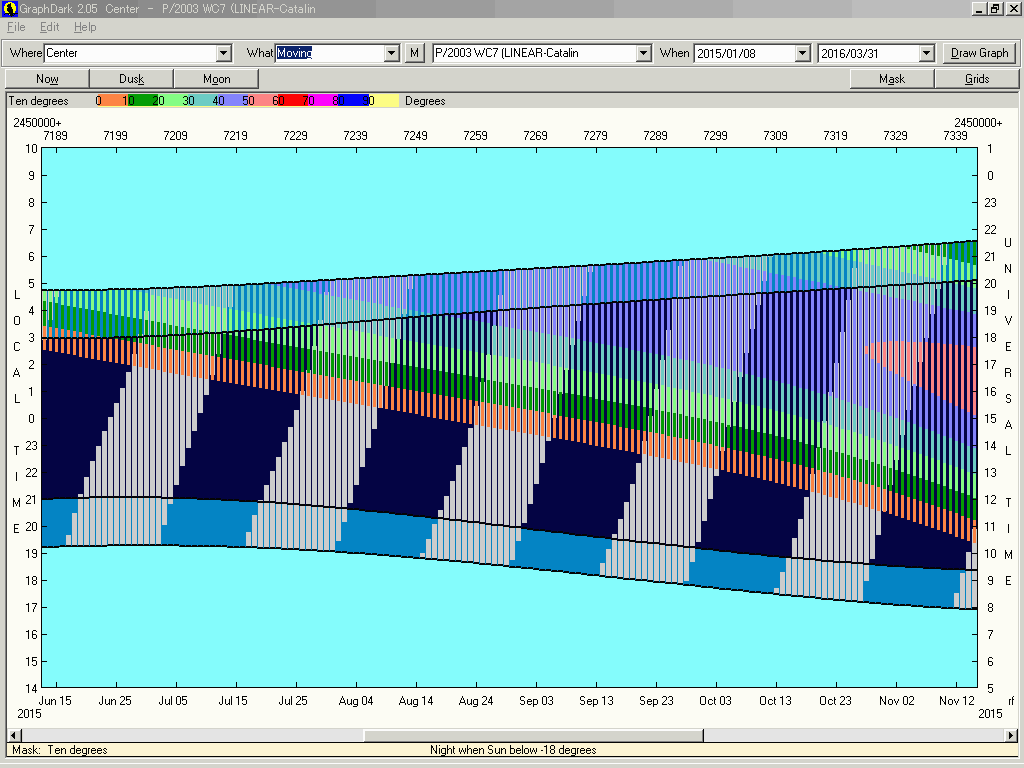Viewport: 1024px width, 768px height.
Task: Click the GraphDark app icon in title bar
Action: (x=8, y=9)
